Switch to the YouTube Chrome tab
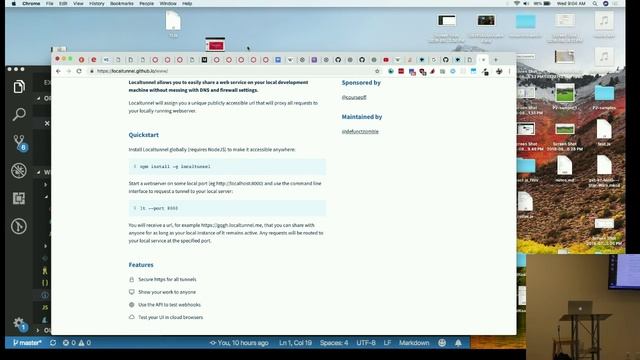640x360 pixels. pos(386,60)
